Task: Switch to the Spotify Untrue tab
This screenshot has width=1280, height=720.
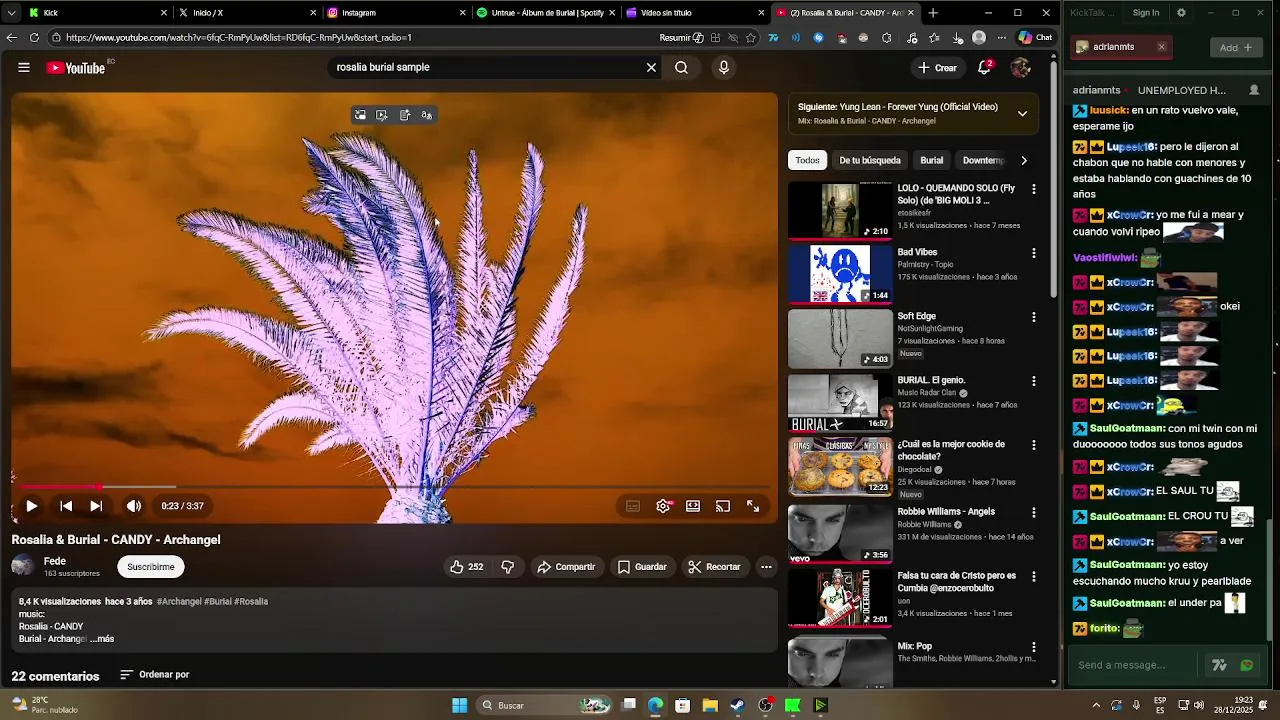Action: tap(545, 13)
